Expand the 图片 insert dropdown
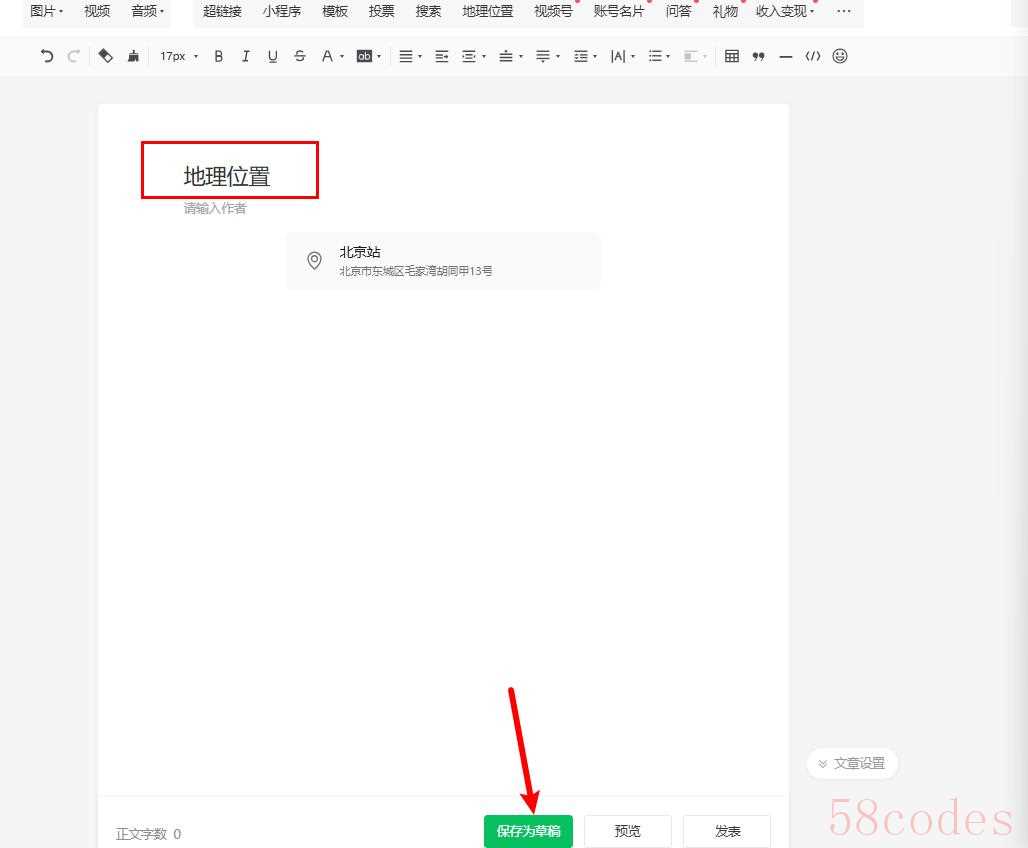The height and width of the screenshot is (848, 1028). (x=46, y=11)
